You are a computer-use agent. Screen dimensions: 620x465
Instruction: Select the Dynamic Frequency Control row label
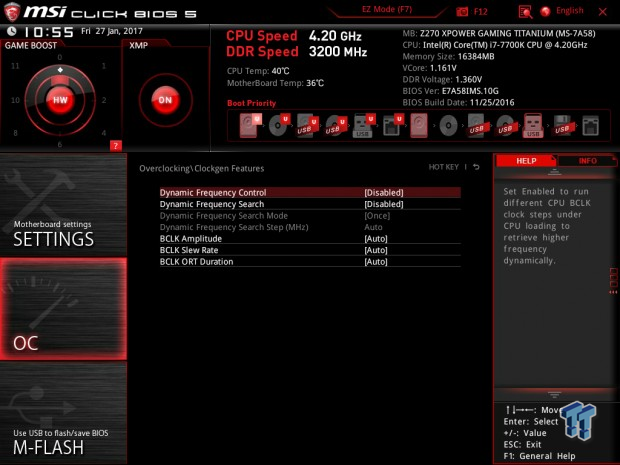click(x=213, y=193)
